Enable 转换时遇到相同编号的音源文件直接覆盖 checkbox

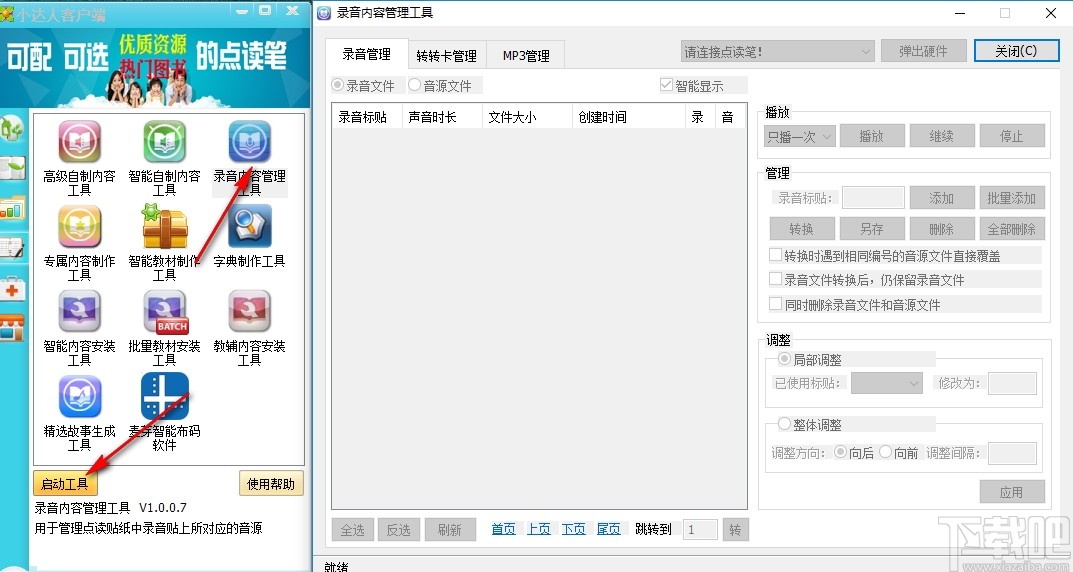pyautogui.click(x=775, y=255)
